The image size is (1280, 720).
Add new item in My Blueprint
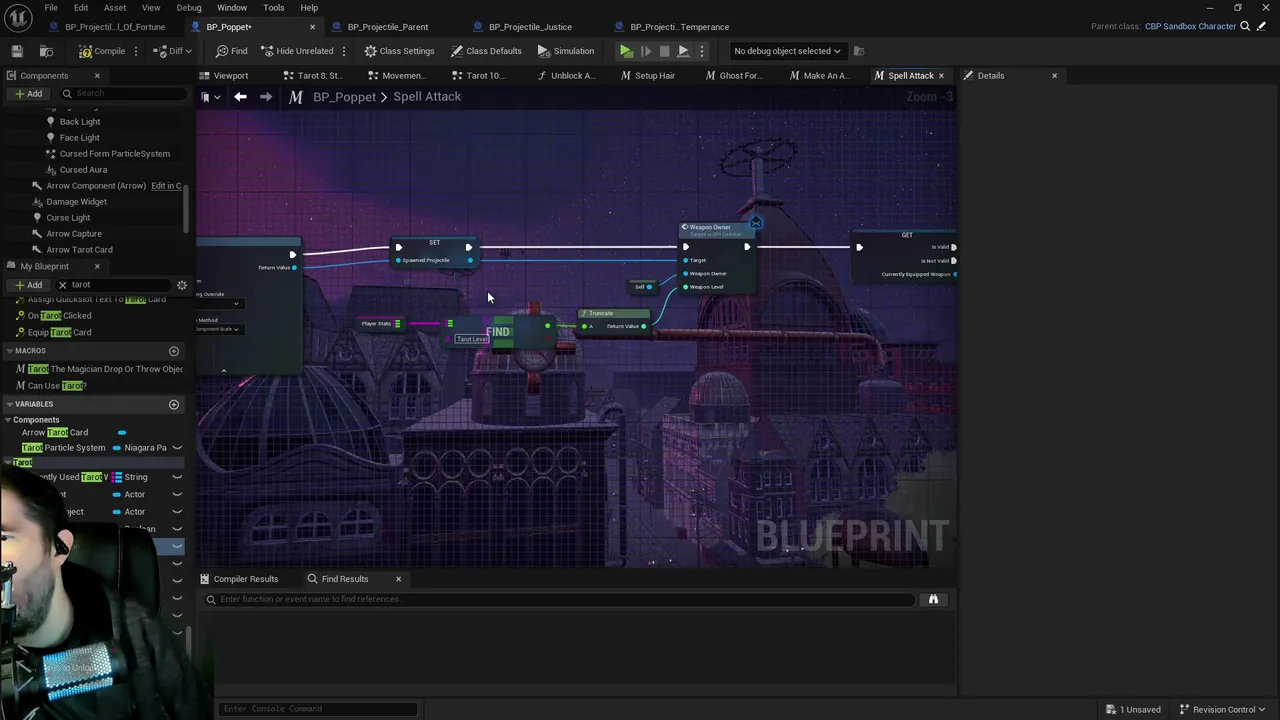(x=28, y=285)
